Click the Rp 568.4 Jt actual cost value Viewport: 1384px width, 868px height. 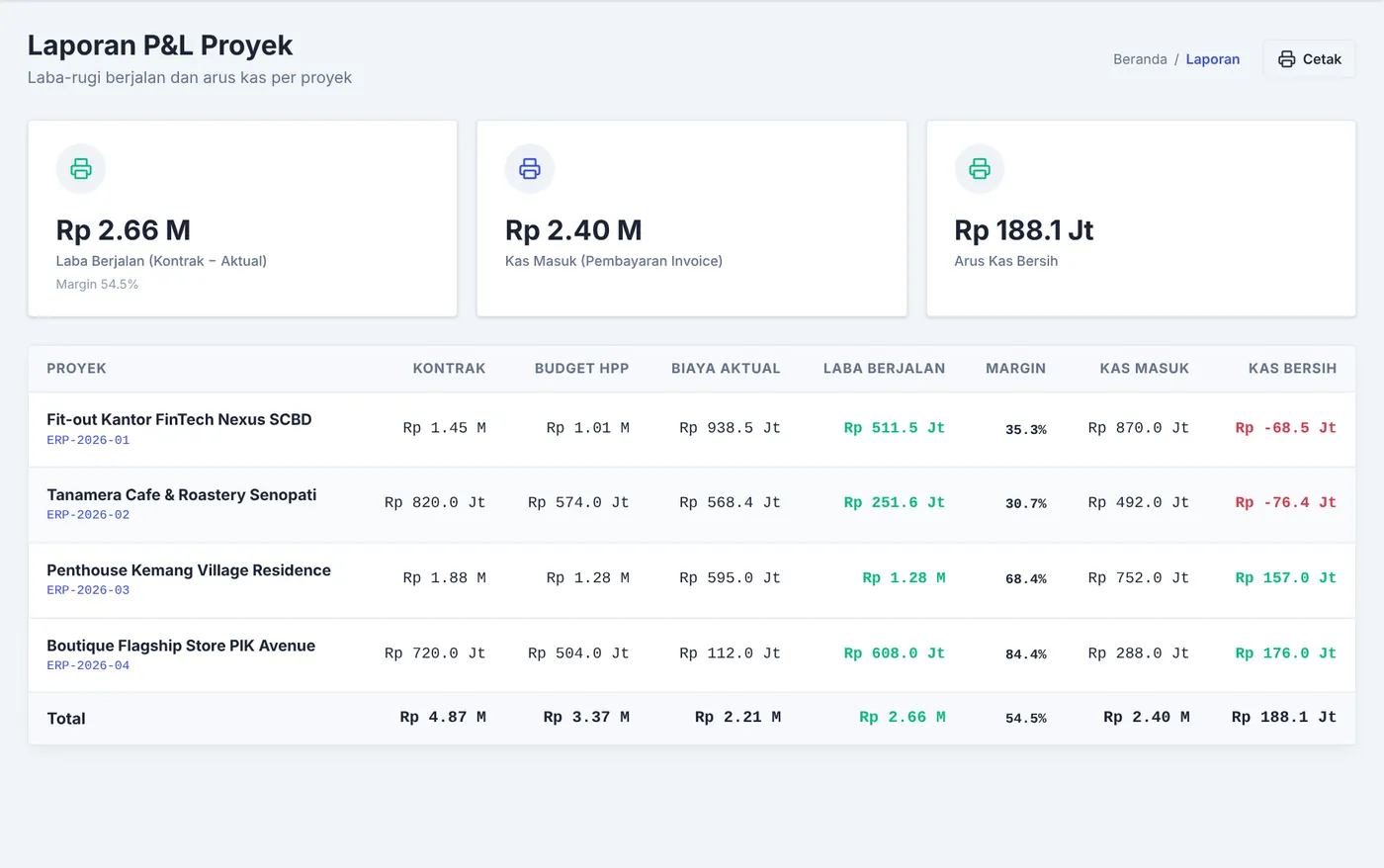point(730,503)
